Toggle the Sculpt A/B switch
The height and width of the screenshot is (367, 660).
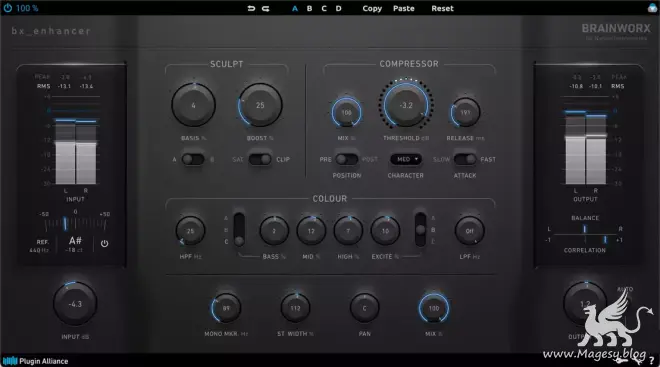click(193, 159)
